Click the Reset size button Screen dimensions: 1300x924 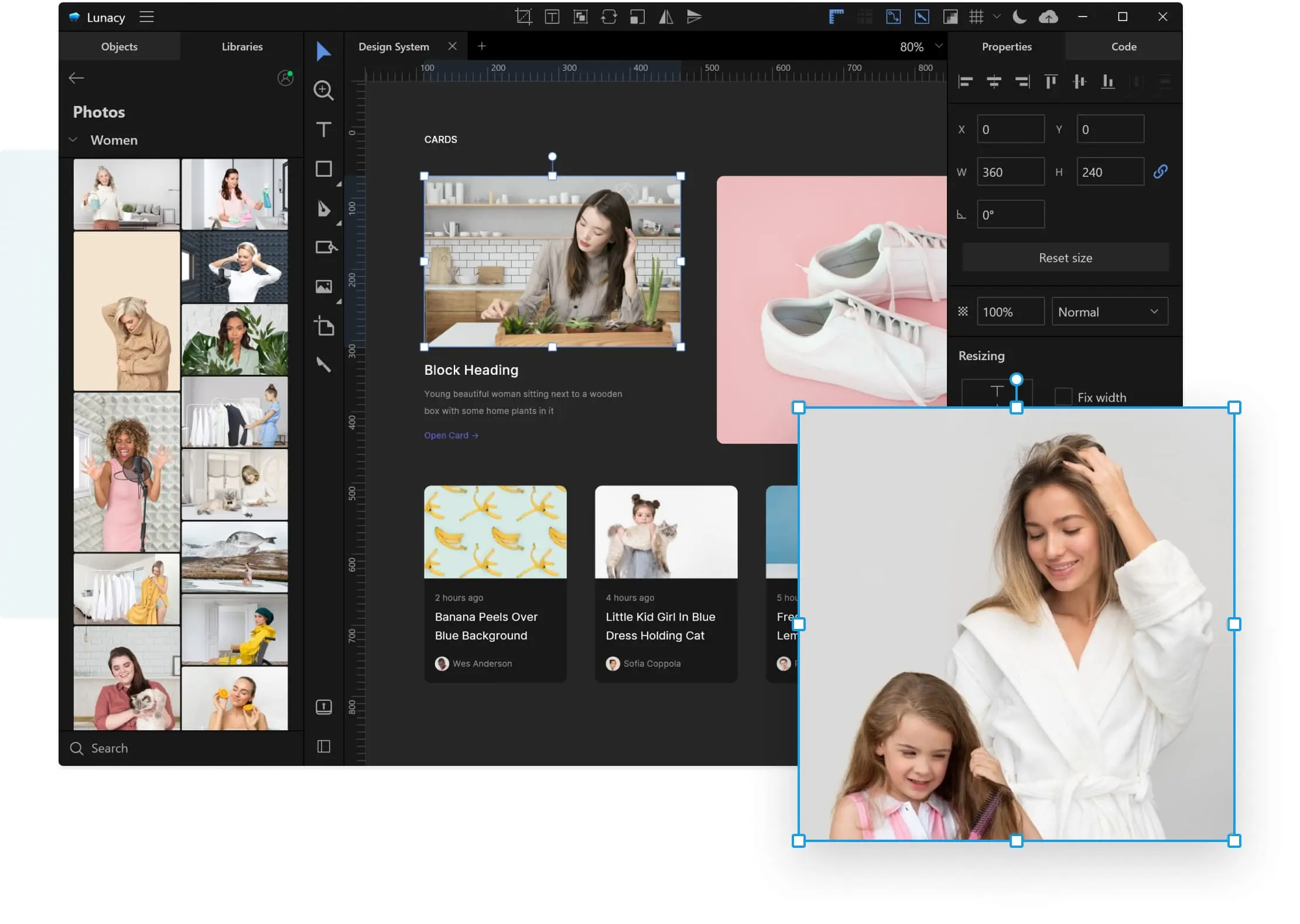(1065, 258)
